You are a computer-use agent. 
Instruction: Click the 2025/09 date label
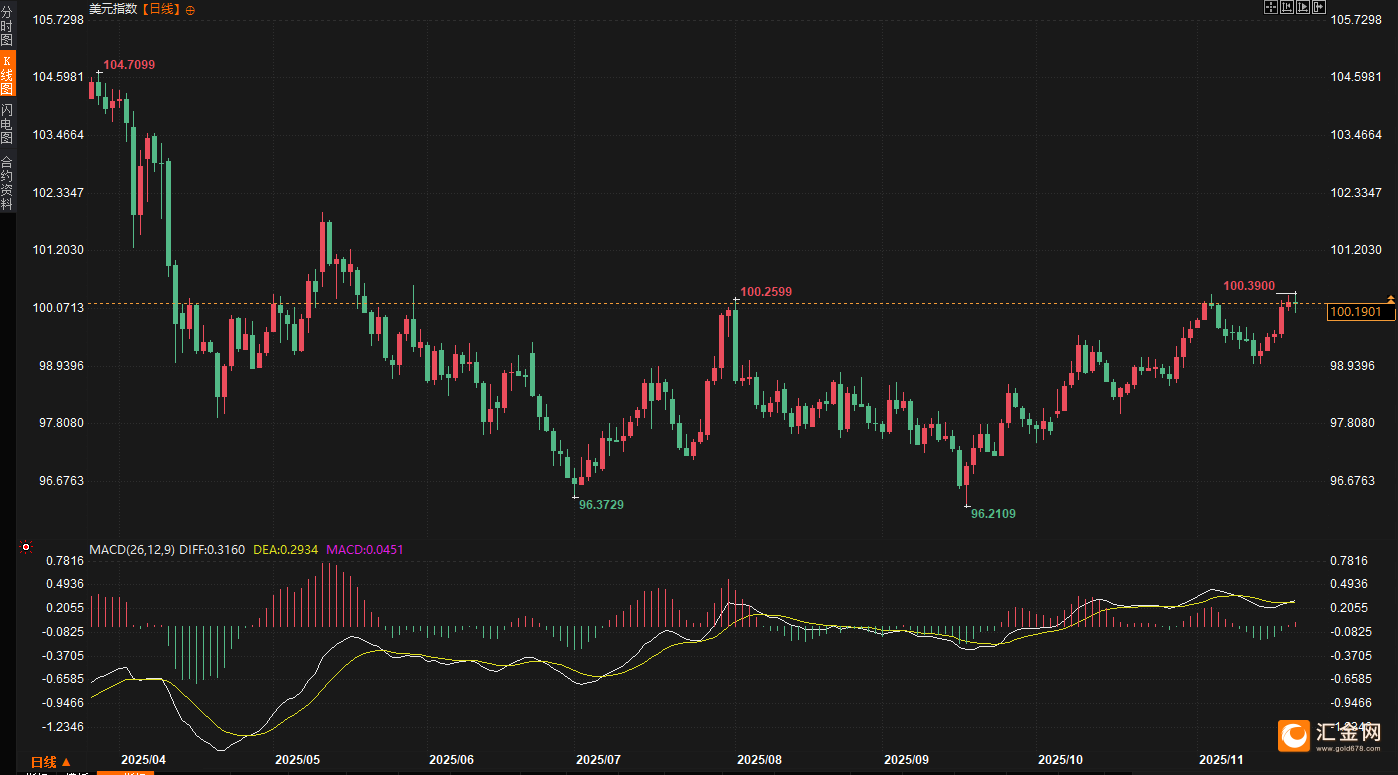click(907, 760)
